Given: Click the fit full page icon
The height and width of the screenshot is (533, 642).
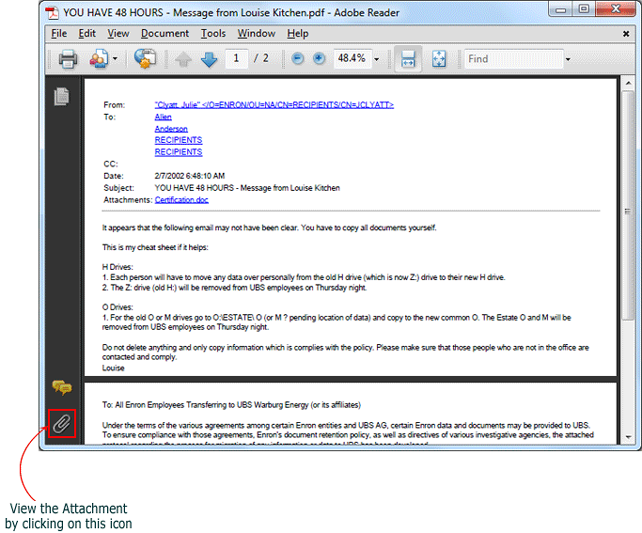Looking at the screenshot, I should (439, 59).
